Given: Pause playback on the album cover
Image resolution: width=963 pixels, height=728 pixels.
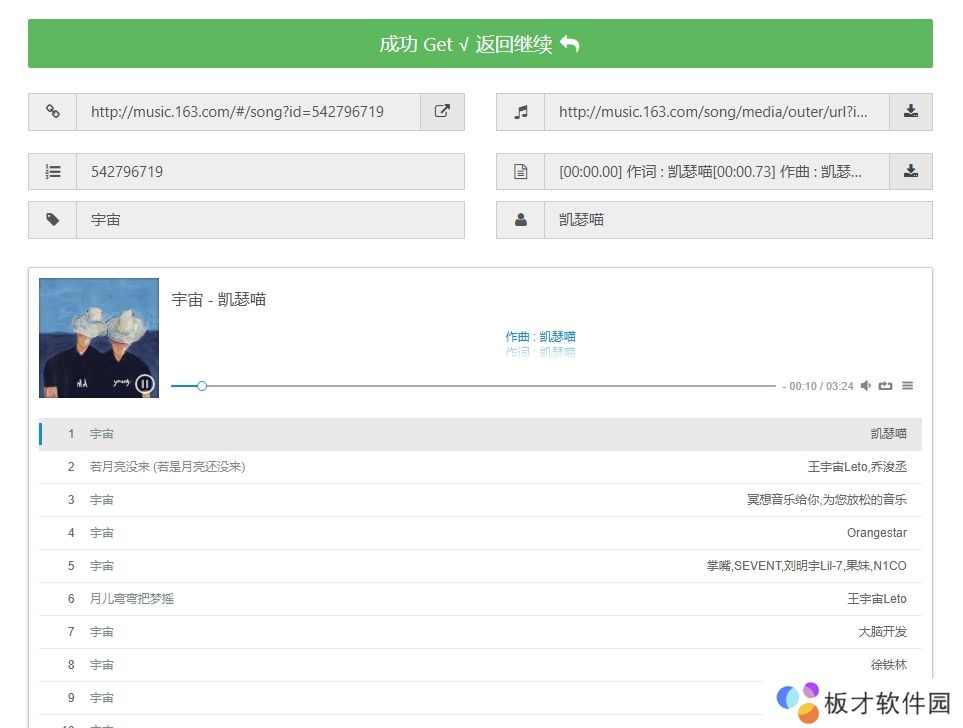Looking at the screenshot, I should [x=145, y=383].
